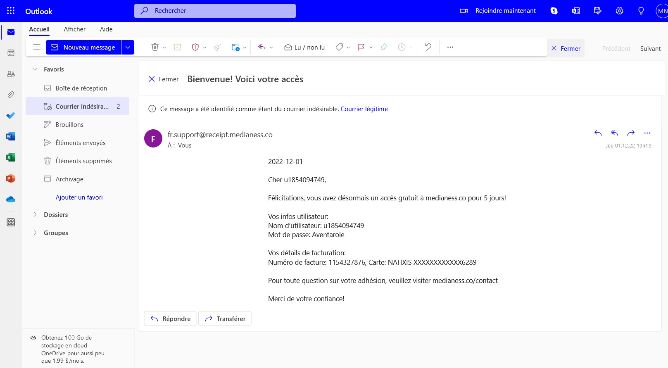668x368 pixels.
Task: Open the app launcher grid icon
Action: pyautogui.click(x=11, y=11)
